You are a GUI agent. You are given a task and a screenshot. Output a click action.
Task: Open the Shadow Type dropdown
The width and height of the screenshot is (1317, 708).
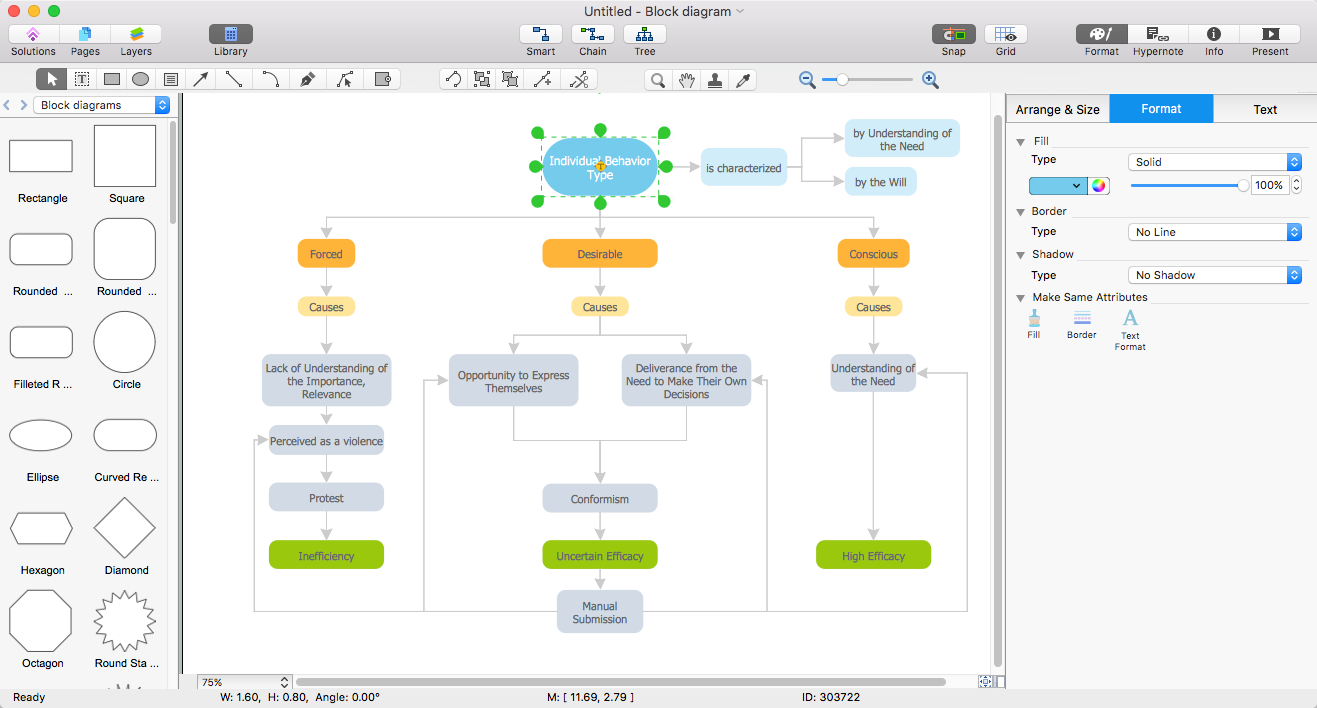point(1215,275)
